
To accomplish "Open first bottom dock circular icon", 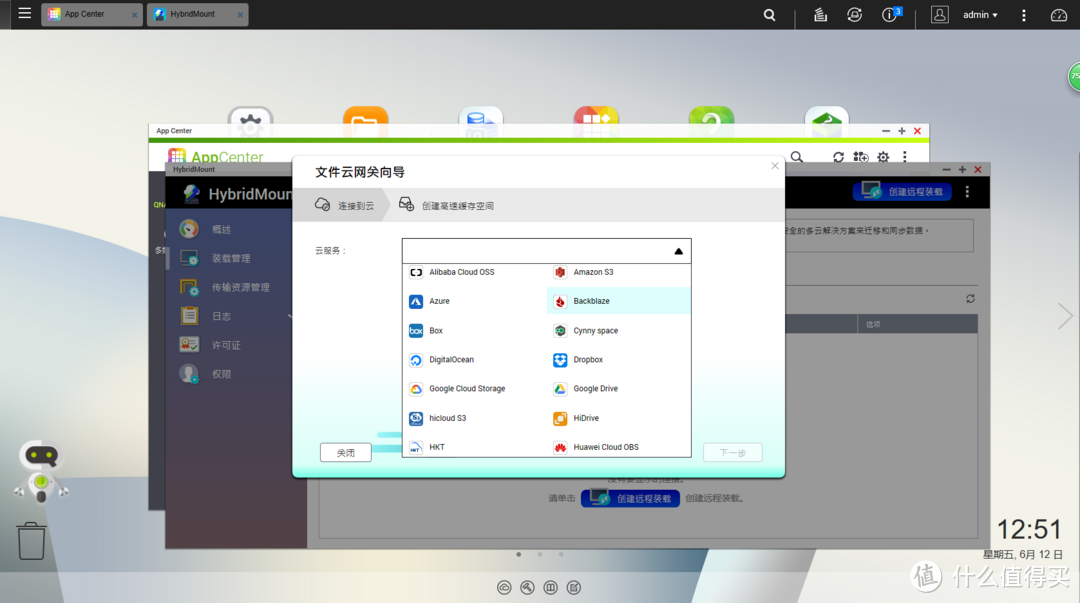I will point(504,587).
